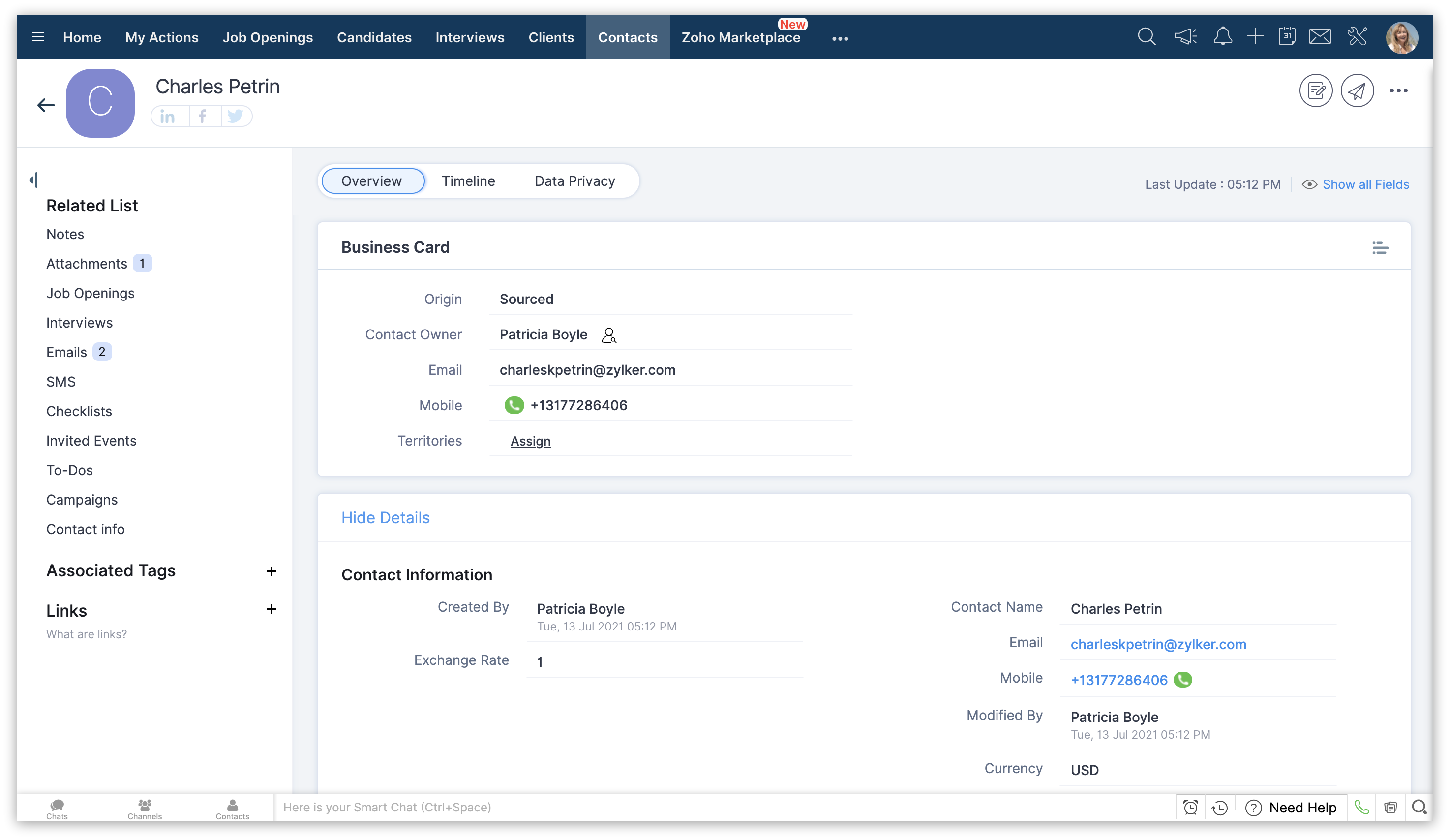Switch to the Timeline tab
1450x840 pixels.
(468, 181)
